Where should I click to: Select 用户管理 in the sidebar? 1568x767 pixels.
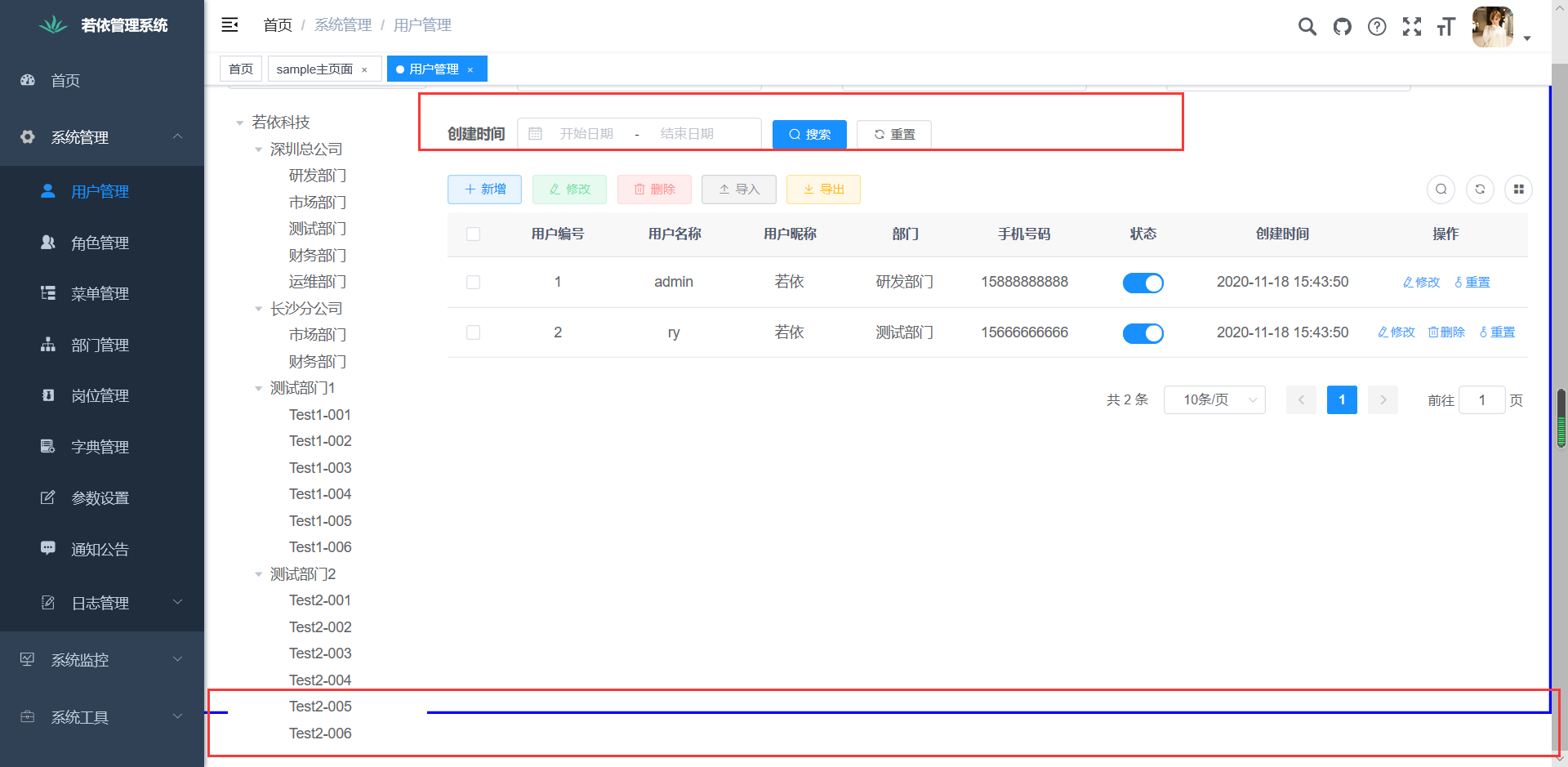pyautogui.click(x=102, y=191)
